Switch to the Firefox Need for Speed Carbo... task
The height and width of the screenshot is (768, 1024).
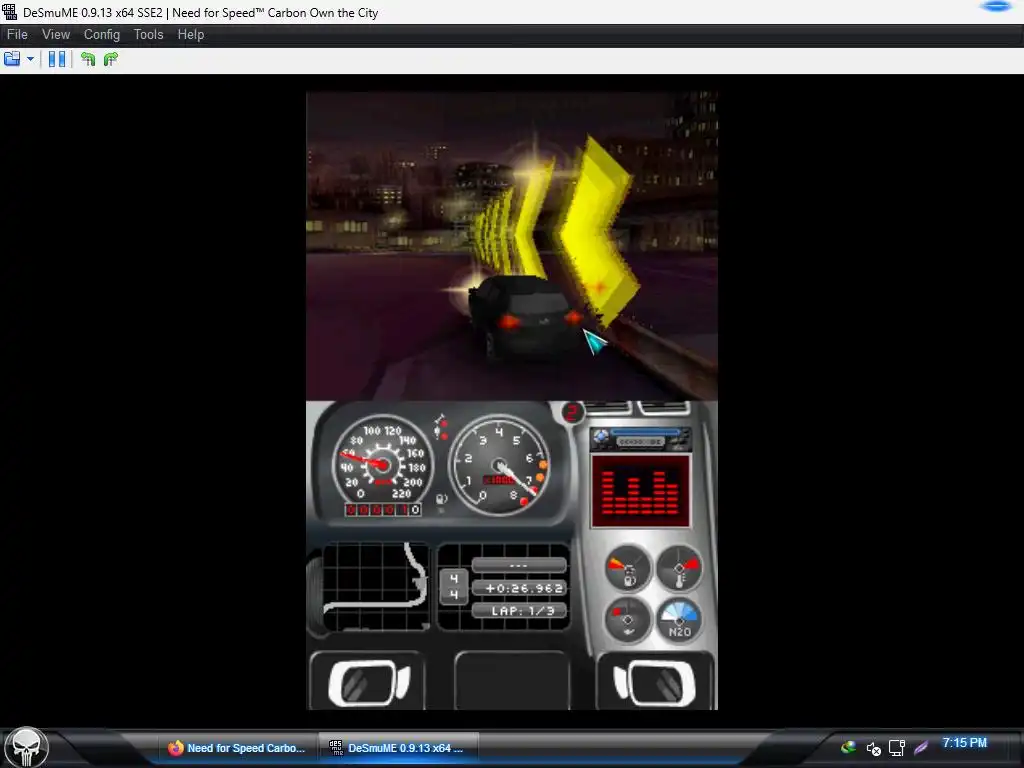point(237,748)
